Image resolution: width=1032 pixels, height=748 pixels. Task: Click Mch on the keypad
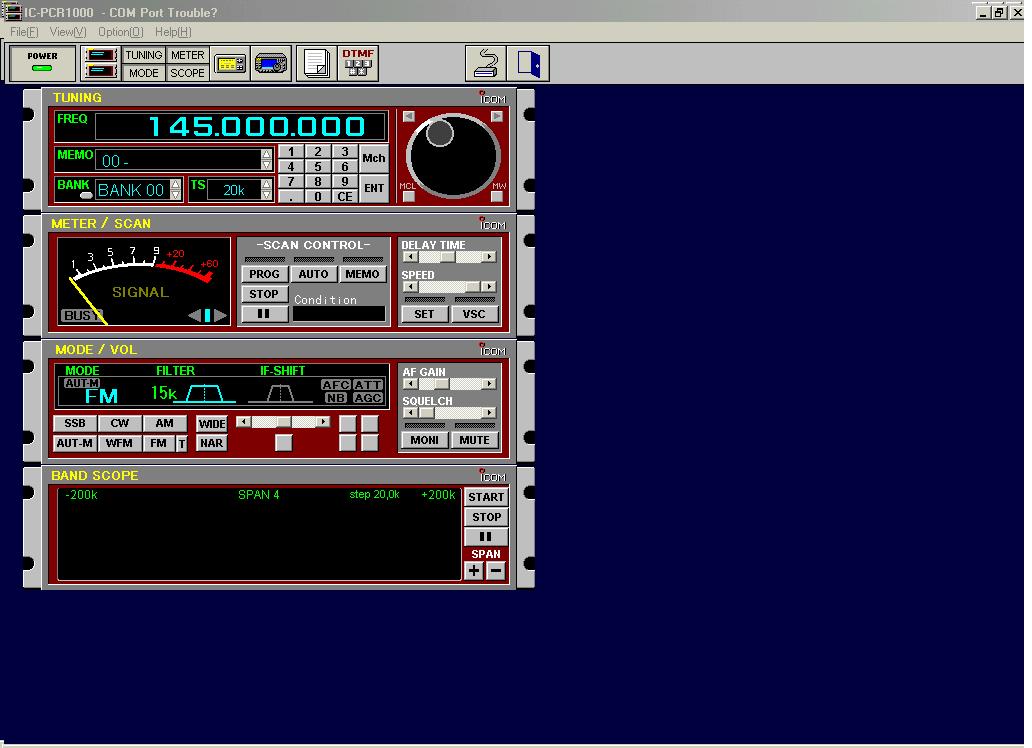[x=374, y=158]
